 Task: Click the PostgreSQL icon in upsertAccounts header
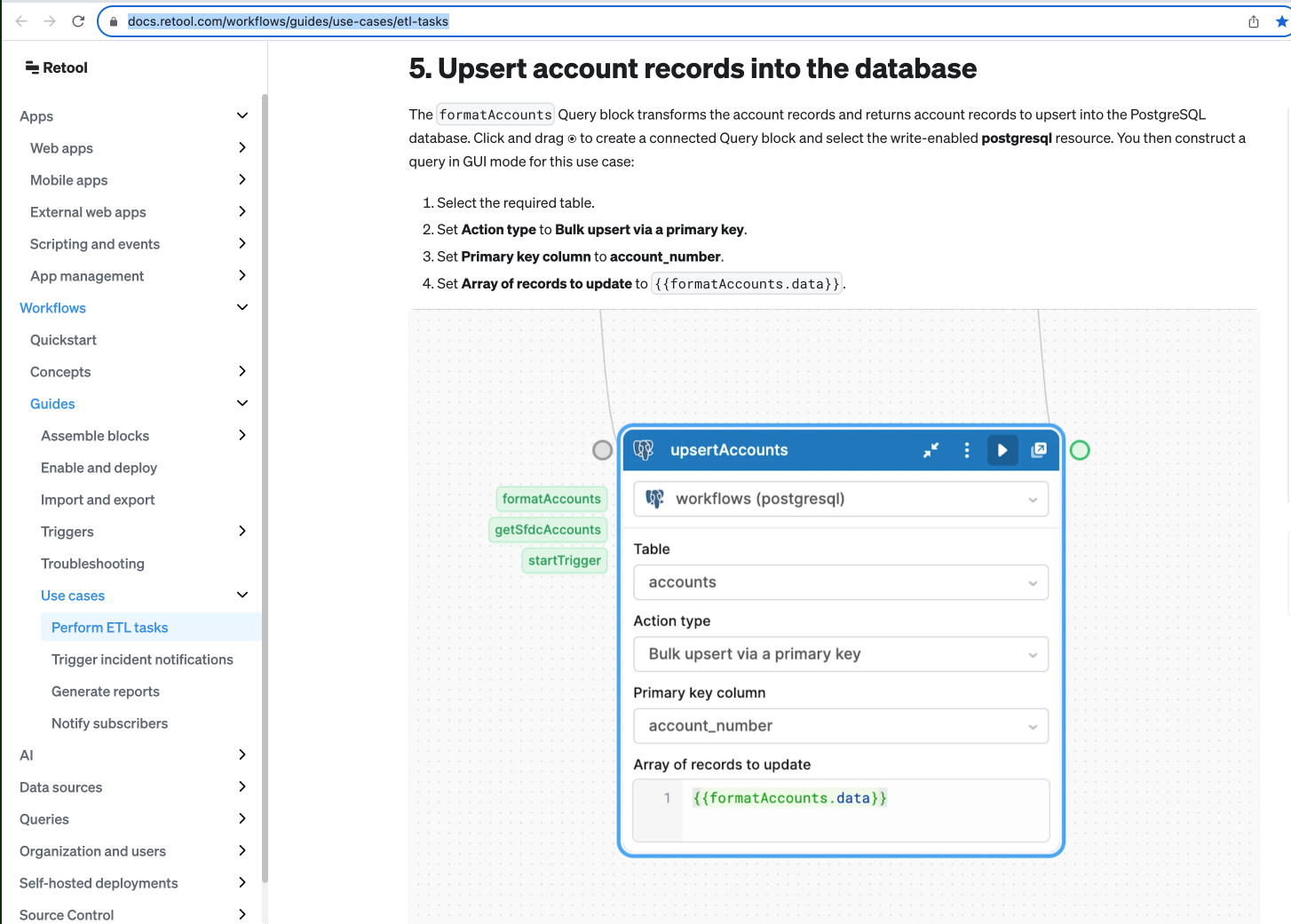point(644,450)
